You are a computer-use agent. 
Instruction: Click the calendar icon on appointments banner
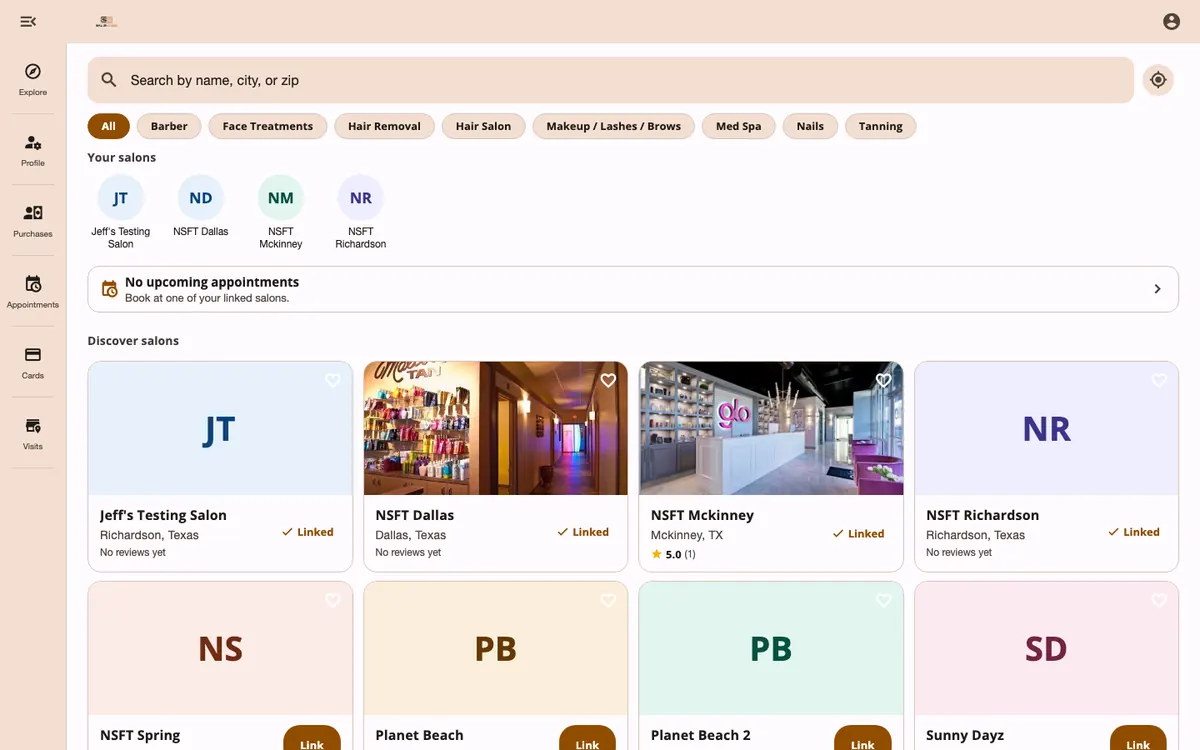pyautogui.click(x=110, y=289)
